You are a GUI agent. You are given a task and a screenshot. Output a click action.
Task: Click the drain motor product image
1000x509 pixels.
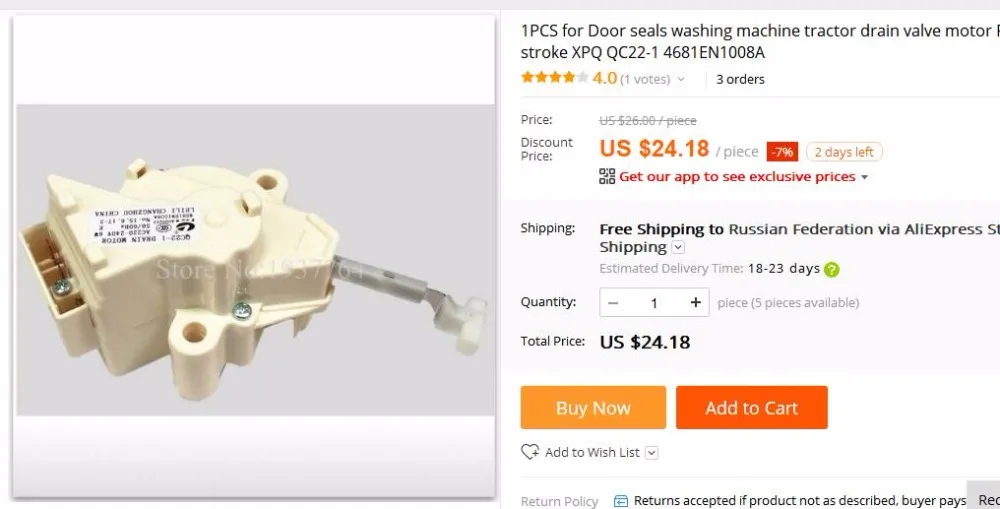tap(254, 260)
